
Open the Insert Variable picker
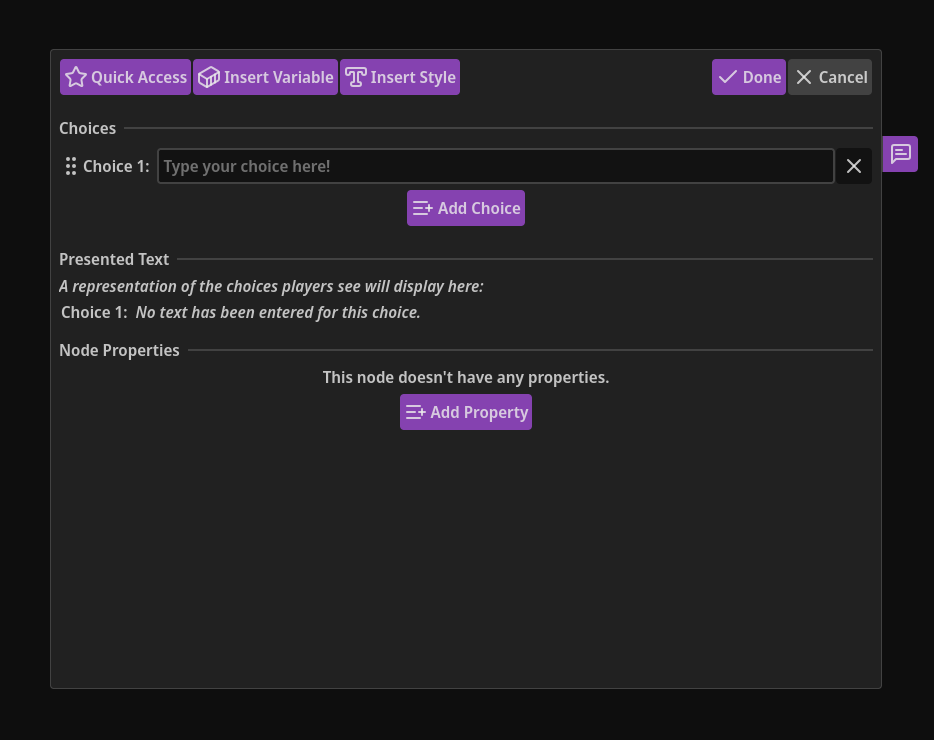click(x=265, y=76)
